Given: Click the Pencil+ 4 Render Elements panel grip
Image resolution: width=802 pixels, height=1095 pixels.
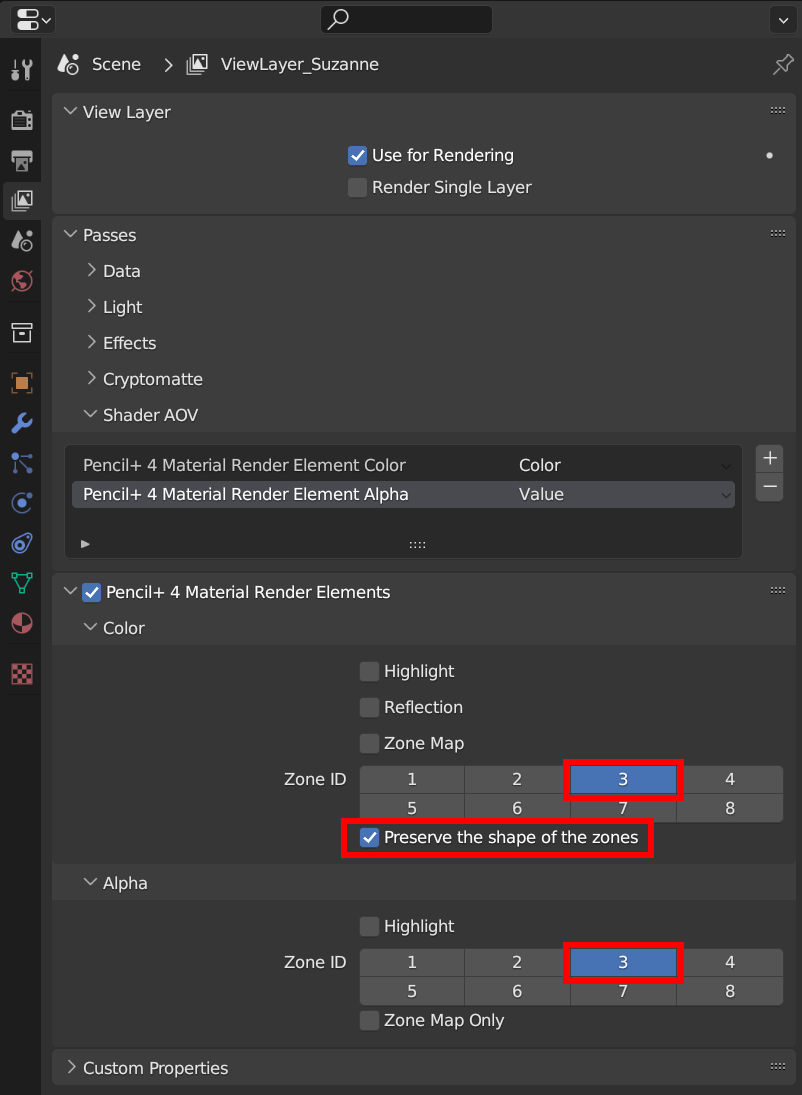Looking at the screenshot, I should coord(778,590).
